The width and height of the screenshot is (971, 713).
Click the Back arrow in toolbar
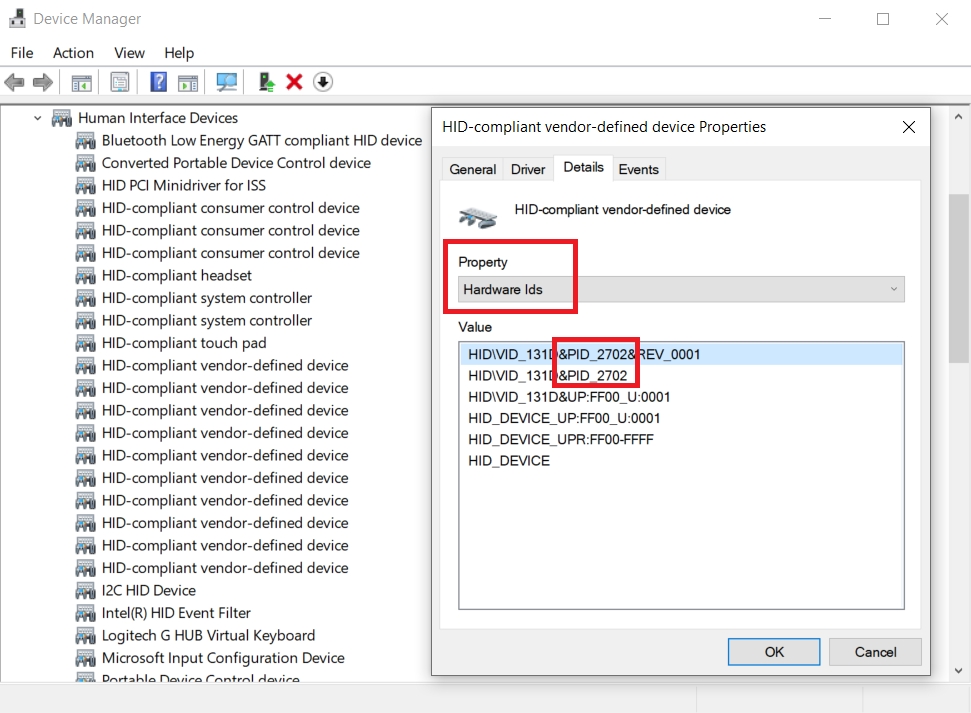(14, 82)
